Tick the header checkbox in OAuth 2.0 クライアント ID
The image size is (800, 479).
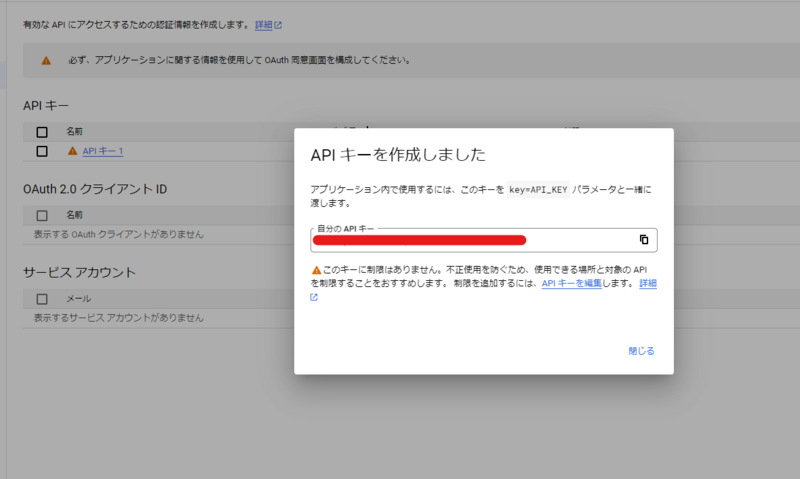pos(42,216)
